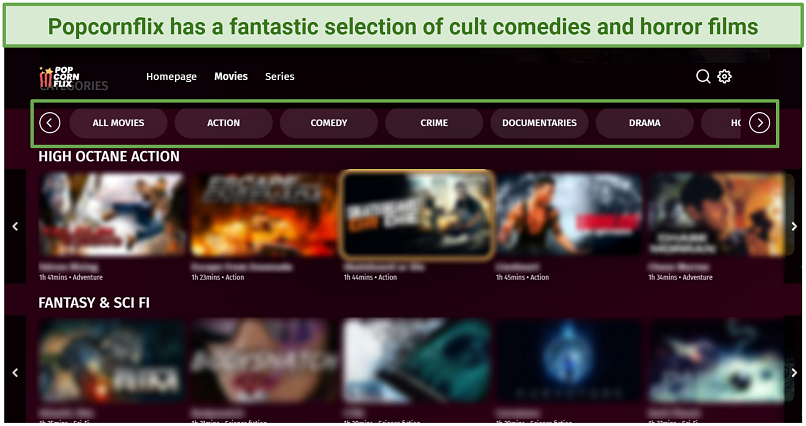Slide High Octane Action row left
806x426 pixels.
[x=15, y=226]
